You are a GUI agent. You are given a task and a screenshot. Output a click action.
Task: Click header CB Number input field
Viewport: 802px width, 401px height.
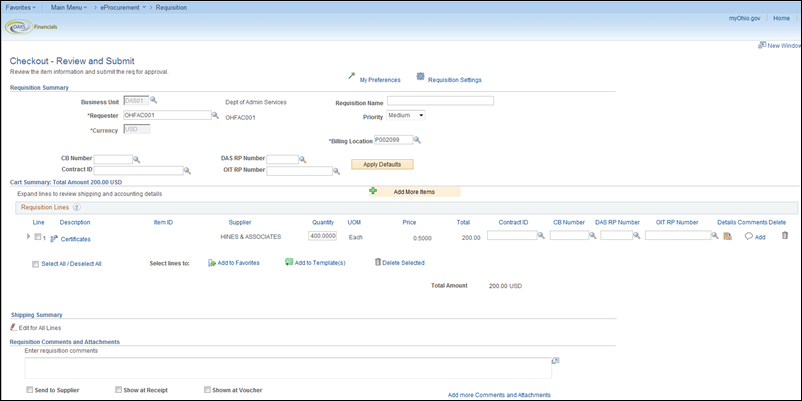click(x=113, y=160)
